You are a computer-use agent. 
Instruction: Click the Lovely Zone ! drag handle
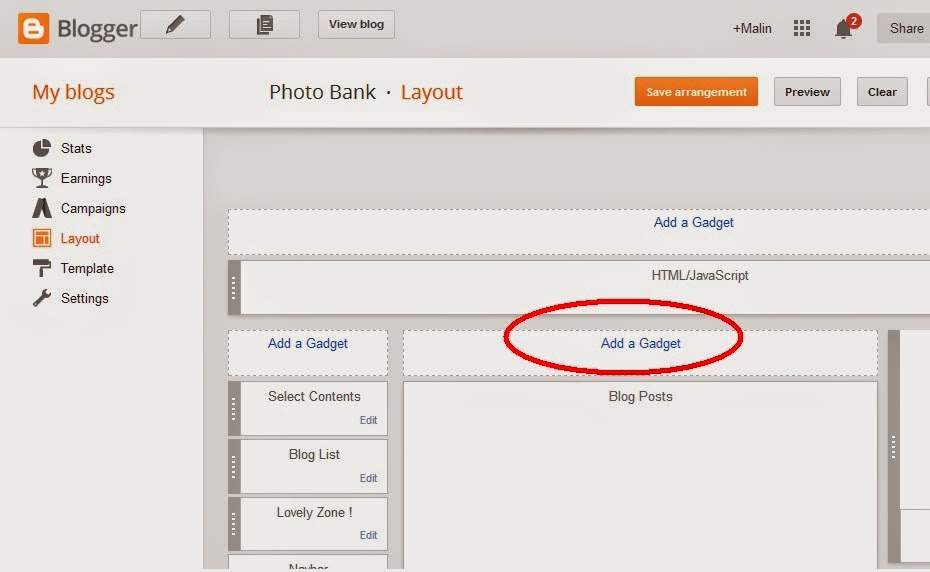click(234, 524)
